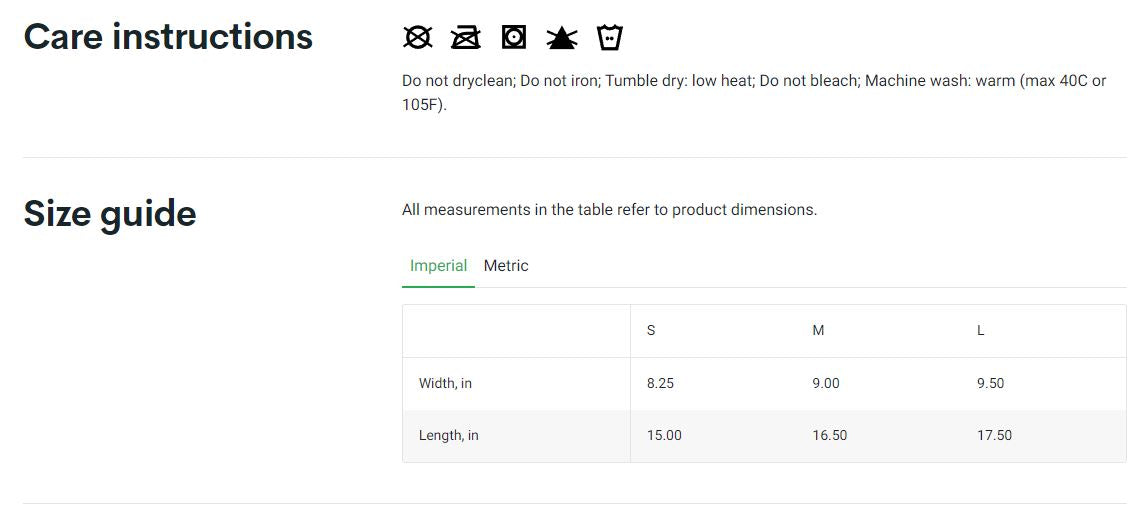Click the Size guide heading
This screenshot has height=505, width=1148.
pyautogui.click(x=110, y=214)
